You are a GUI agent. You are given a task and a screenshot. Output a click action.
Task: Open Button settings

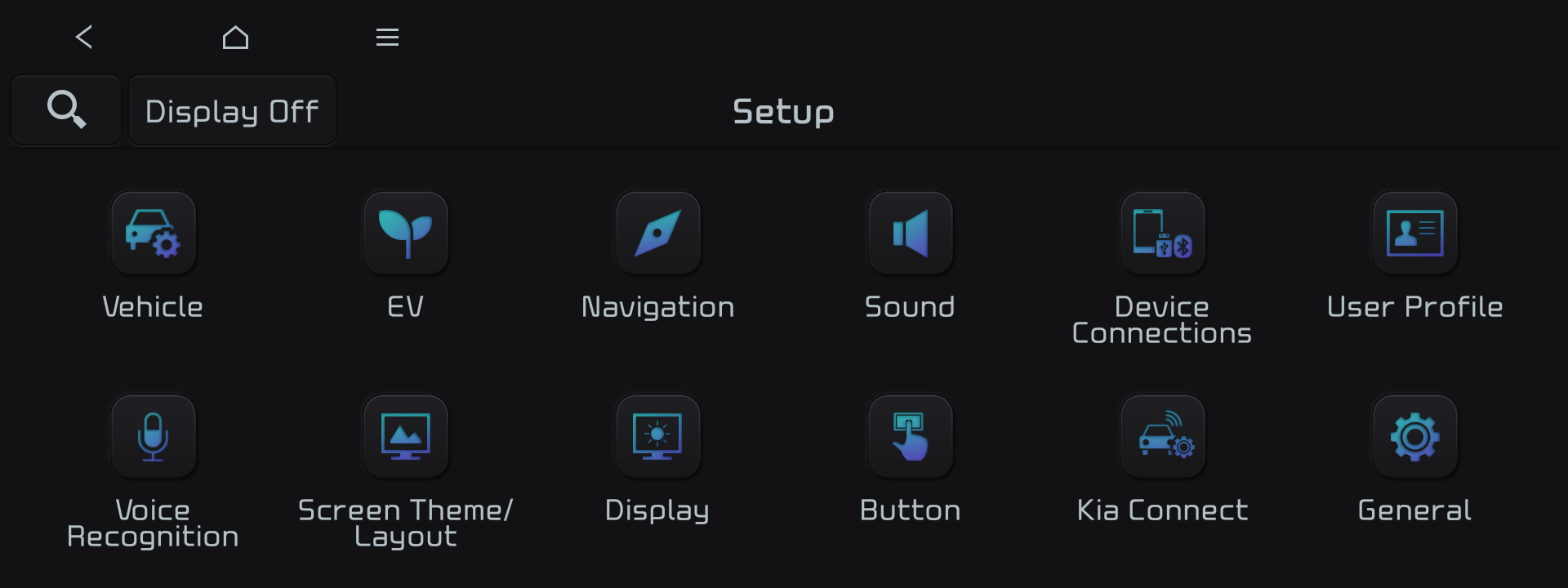point(910,436)
